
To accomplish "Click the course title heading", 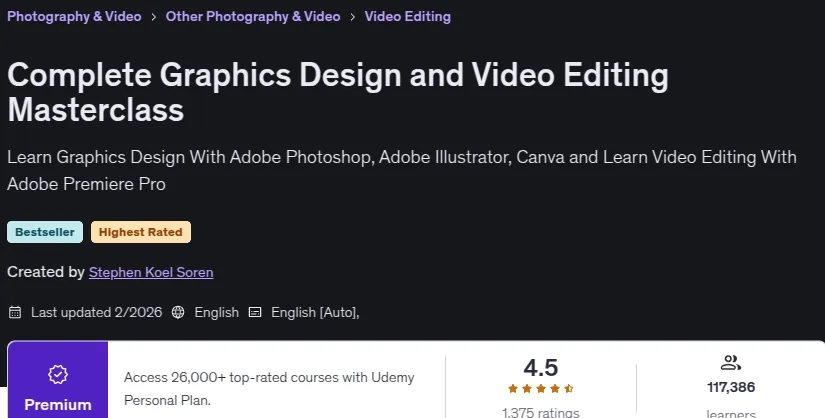I will 338,92.
